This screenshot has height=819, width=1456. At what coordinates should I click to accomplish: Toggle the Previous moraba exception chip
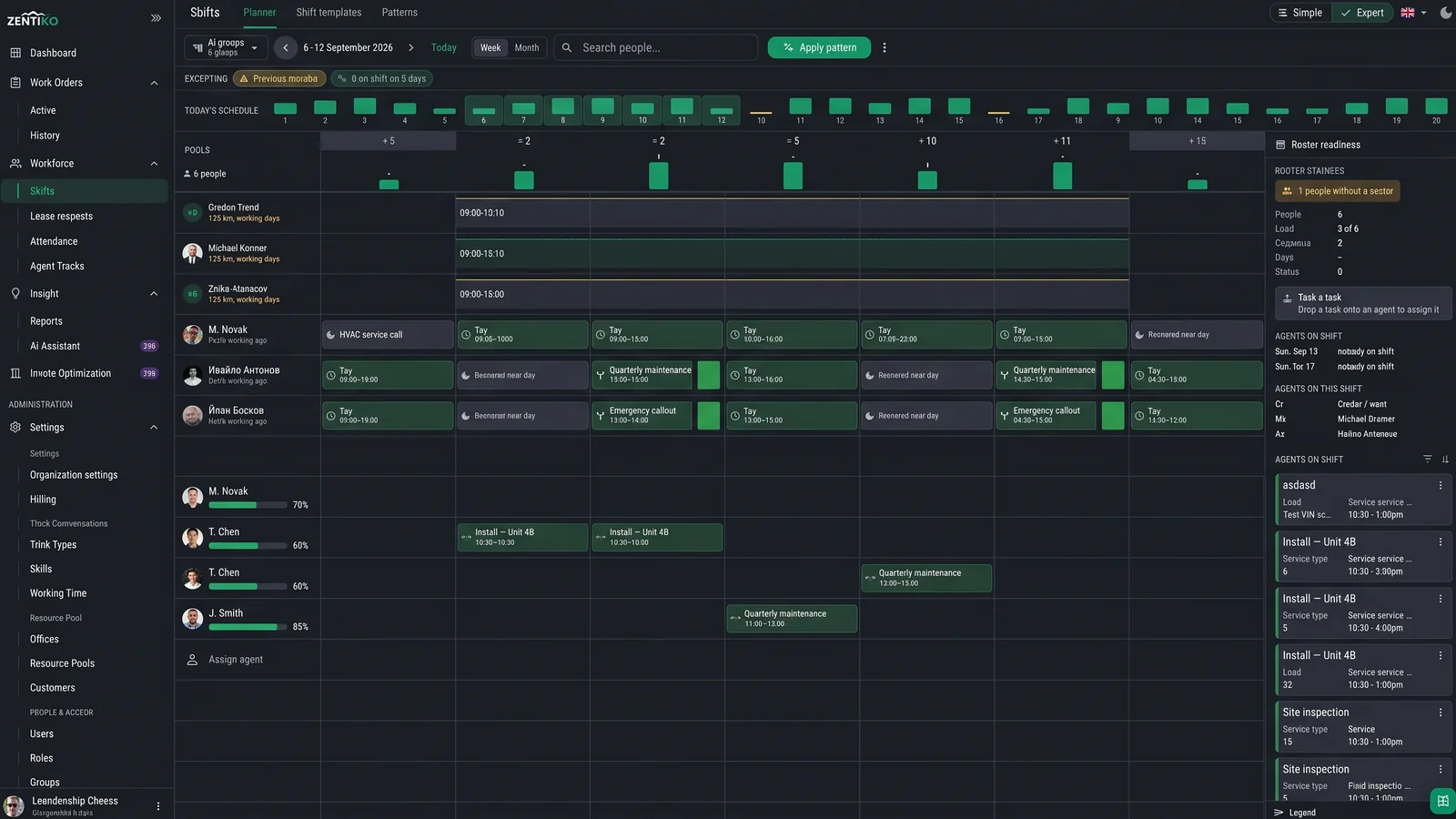(x=279, y=78)
